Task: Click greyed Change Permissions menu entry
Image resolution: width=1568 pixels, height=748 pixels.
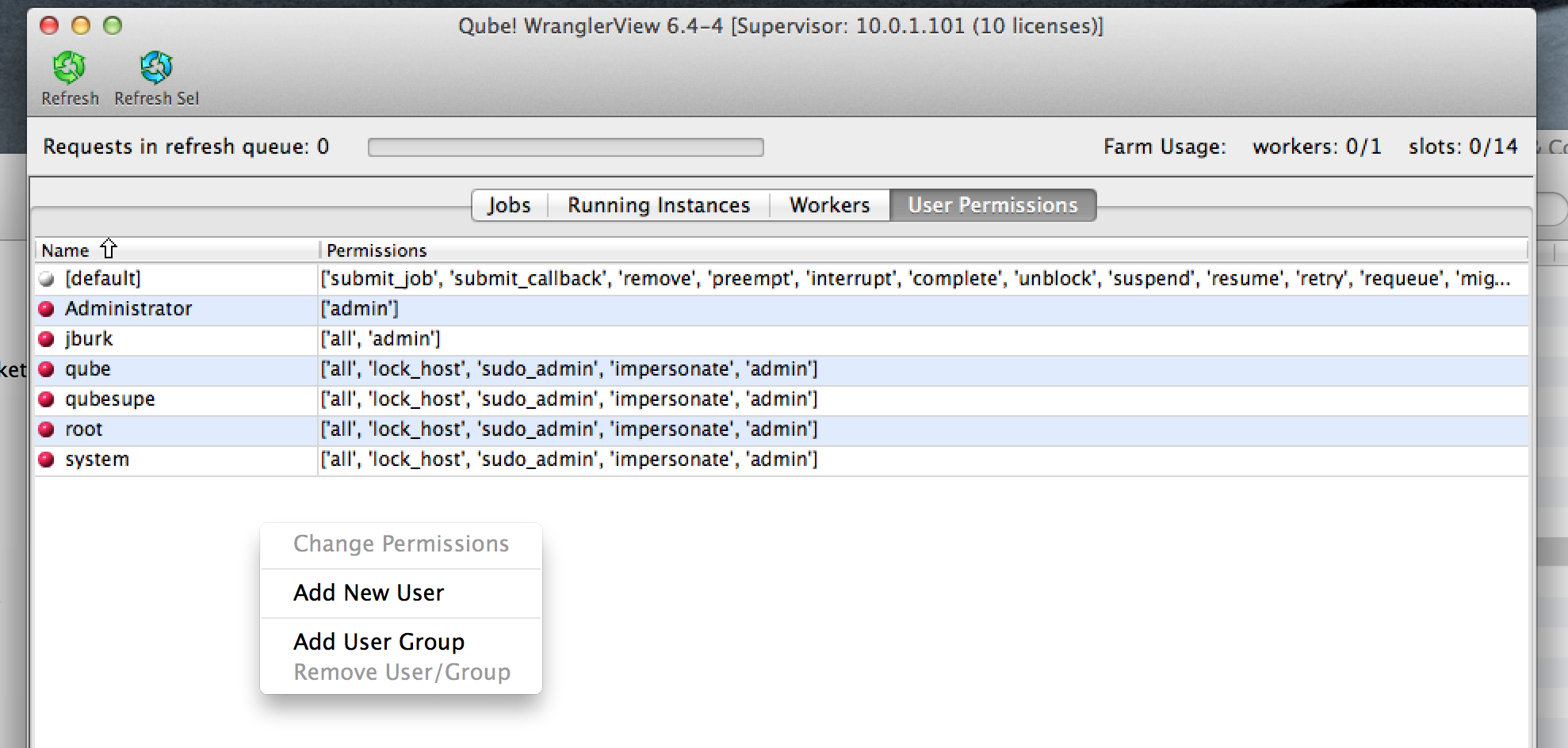Action: point(401,544)
